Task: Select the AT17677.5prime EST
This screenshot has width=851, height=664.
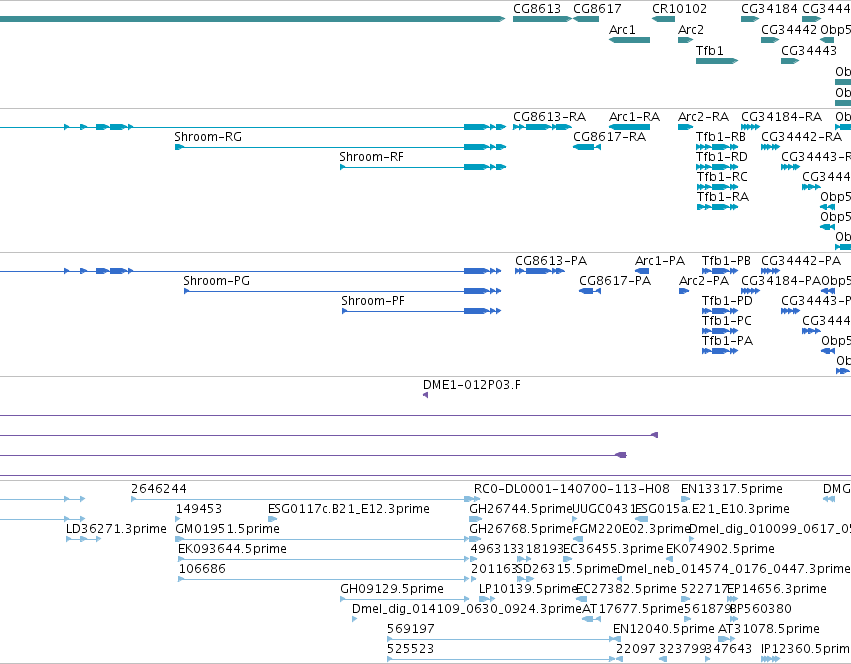Action: [x=592, y=619]
